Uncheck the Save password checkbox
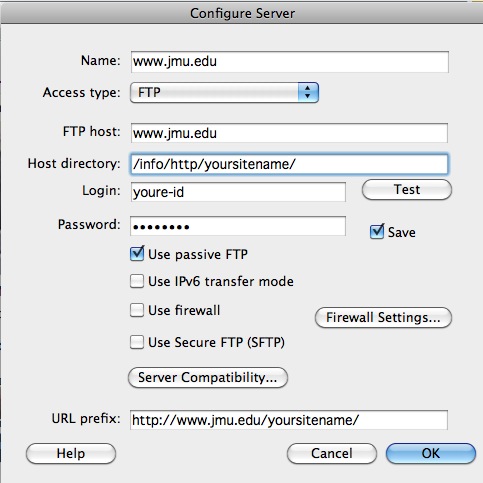 click(377, 231)
